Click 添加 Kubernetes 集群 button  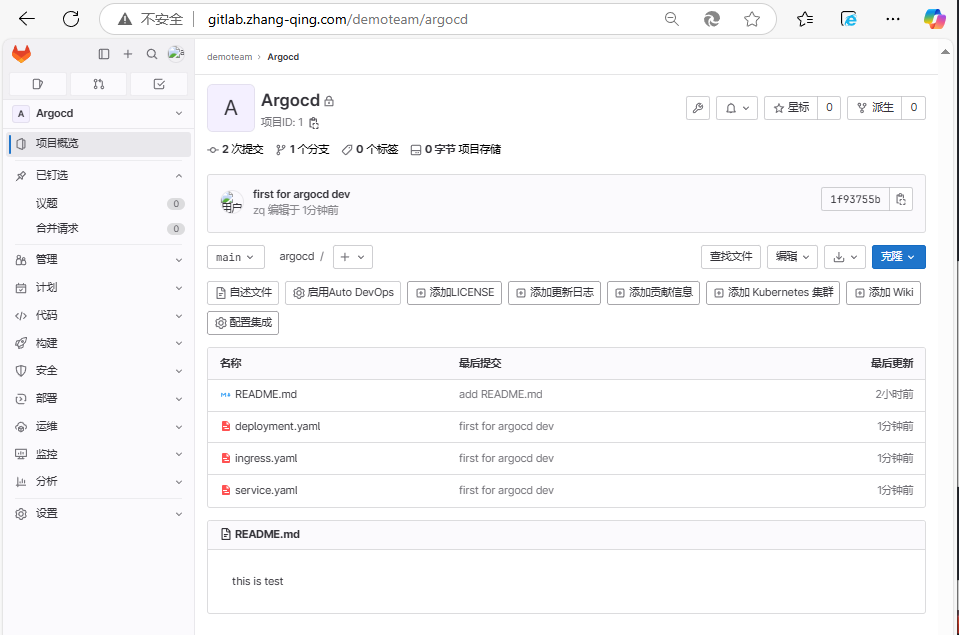[773, 292]
